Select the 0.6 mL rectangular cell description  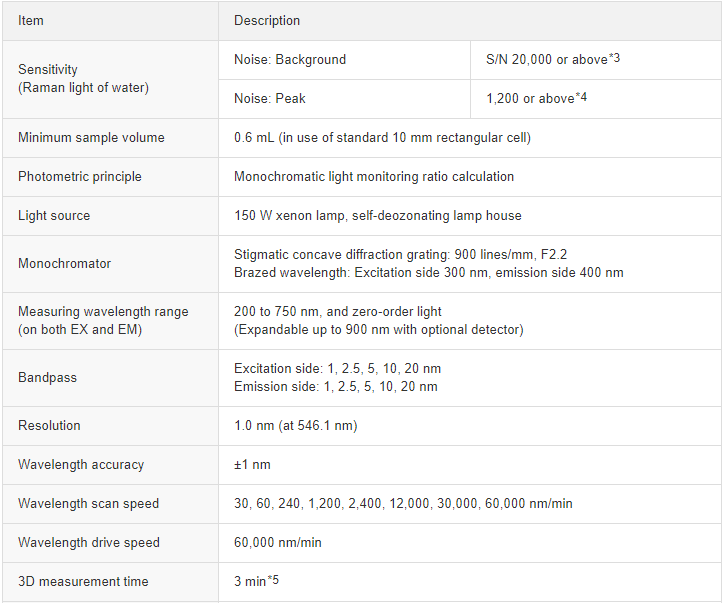point(382,137)
